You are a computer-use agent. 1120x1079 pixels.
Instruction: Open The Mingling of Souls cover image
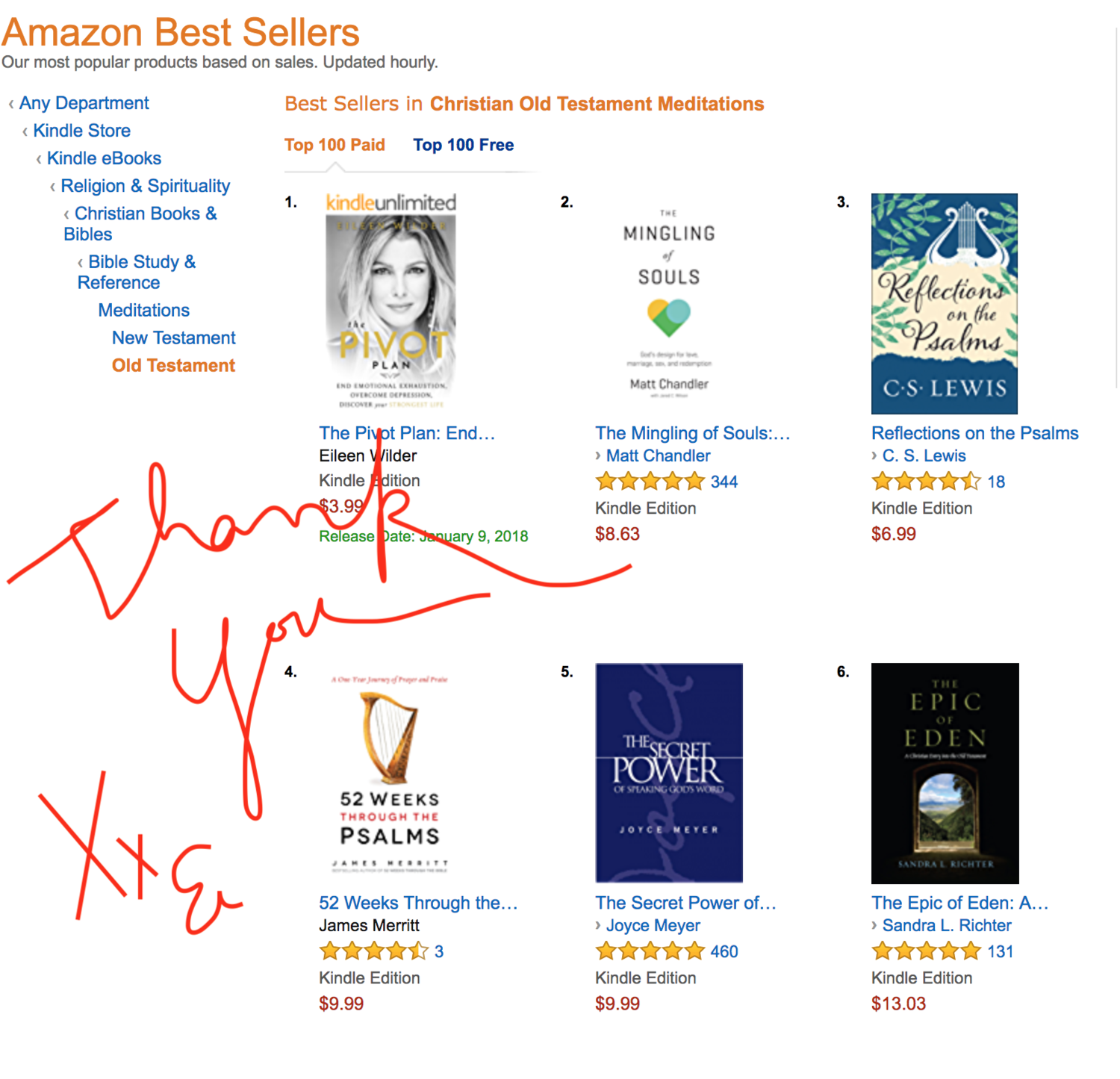pos(668,304)
